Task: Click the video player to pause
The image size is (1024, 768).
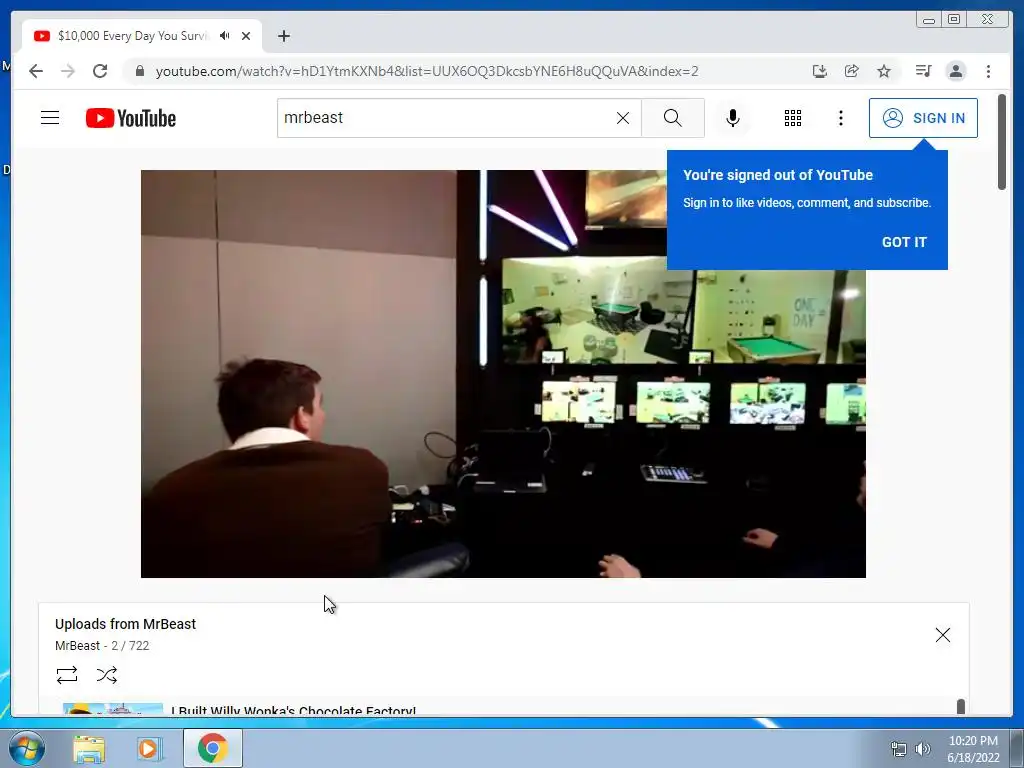Action: click(503, 374)
